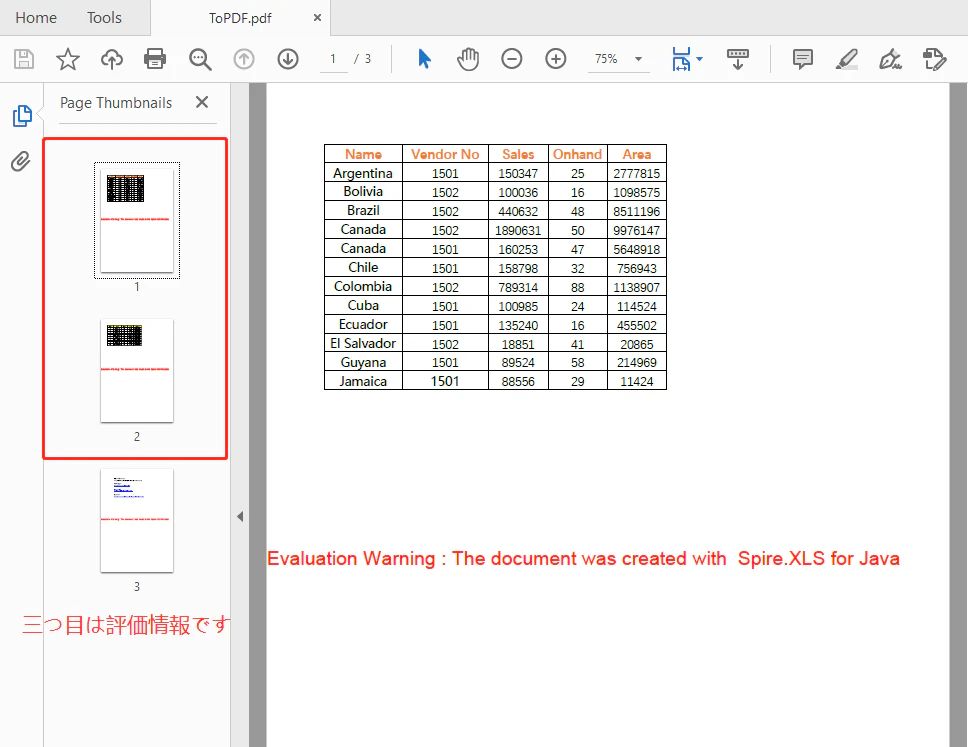This screenshot has width=968, height=747.
Task: Click the area value 2777815
Action: (x=636, y=173)
